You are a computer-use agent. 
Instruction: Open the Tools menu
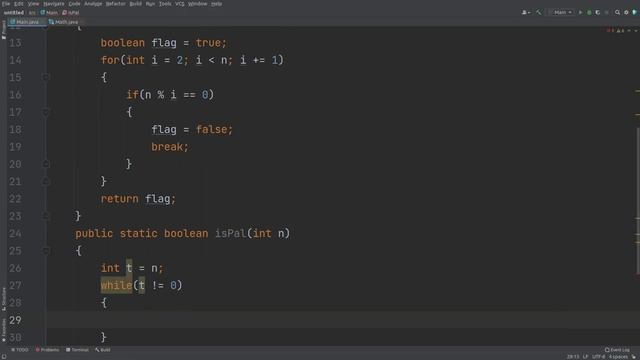[x=165, y=4]
